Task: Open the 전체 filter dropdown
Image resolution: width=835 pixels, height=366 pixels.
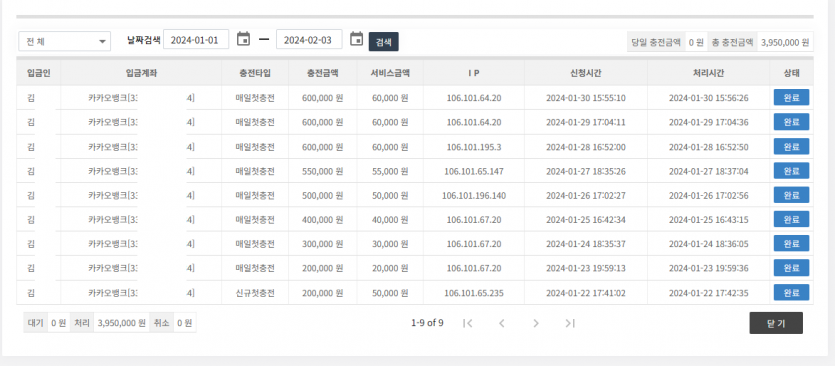Action: pyautogui.click(x=64, y=42)
